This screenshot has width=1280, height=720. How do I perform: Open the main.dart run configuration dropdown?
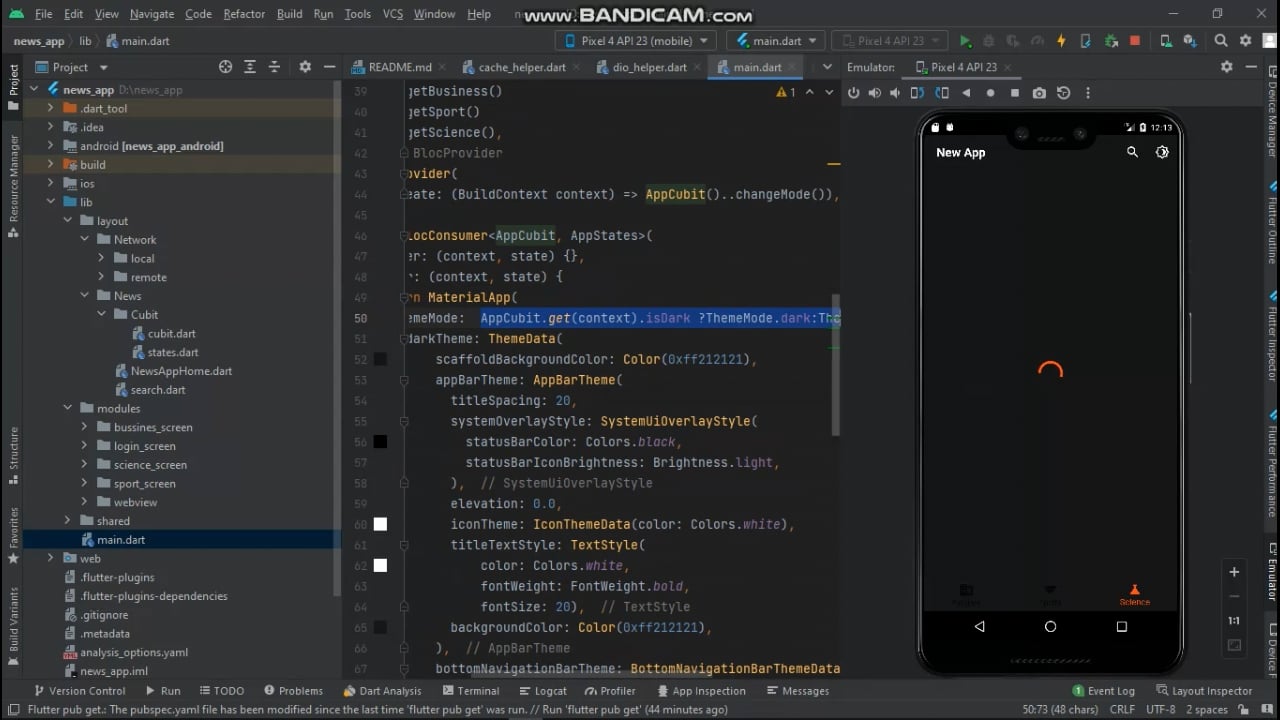(777, 41)
